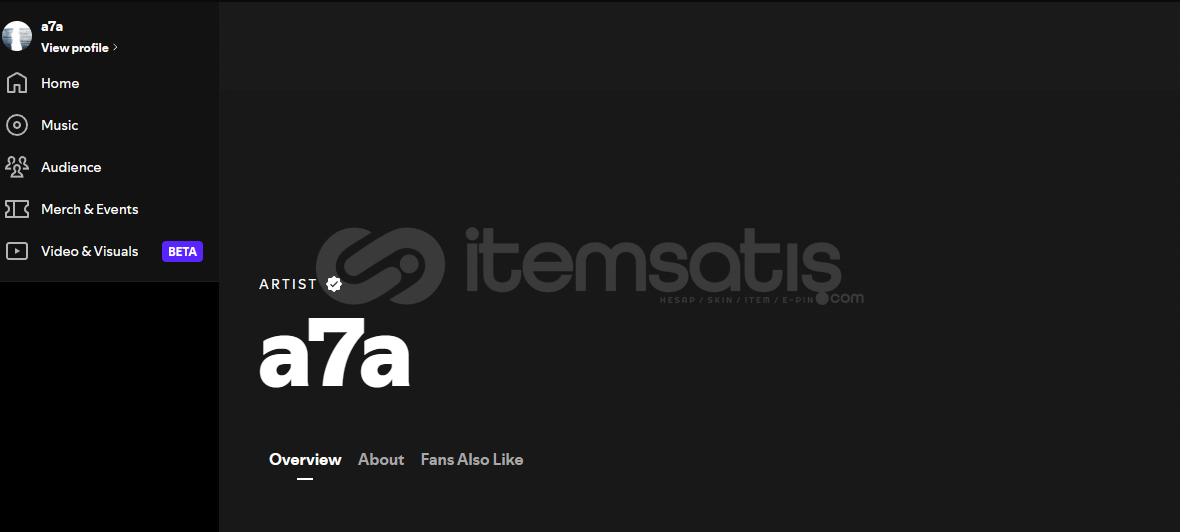Open the Merch & Events label
Viewport: 1180px width, 532px height.
(90, 209)
